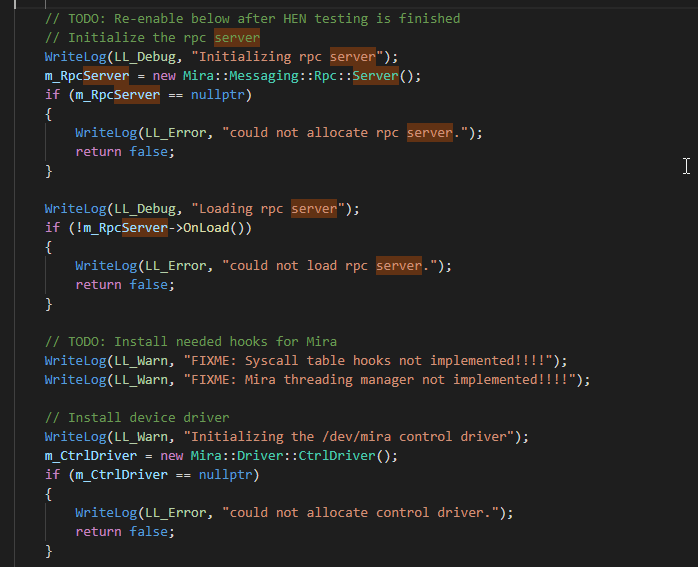
Task: Click the '// Install device driver' comment
Action: [x=137, y=417]
